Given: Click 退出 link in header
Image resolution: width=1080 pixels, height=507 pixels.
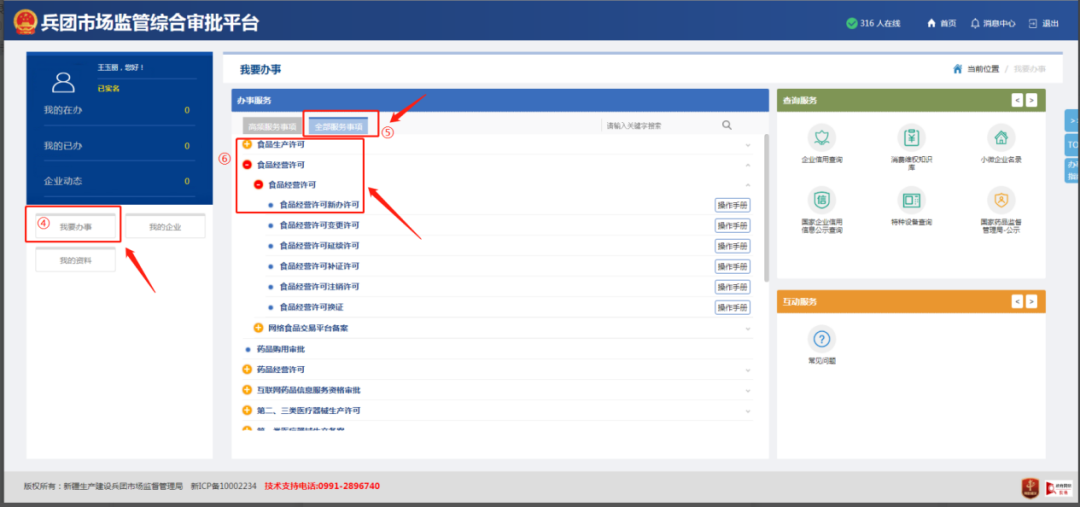Looking at the screenshot, I should click(x=1050, y=23).
